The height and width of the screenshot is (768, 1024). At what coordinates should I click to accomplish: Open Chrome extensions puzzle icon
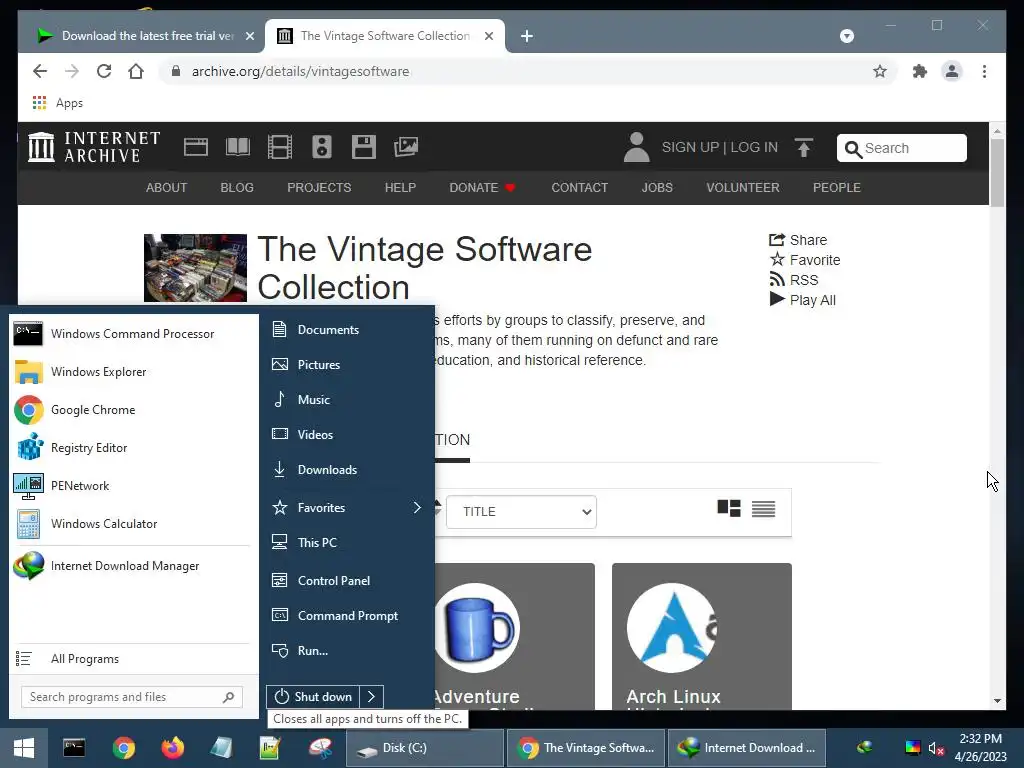pyautogui.click(x=920, y=71)
